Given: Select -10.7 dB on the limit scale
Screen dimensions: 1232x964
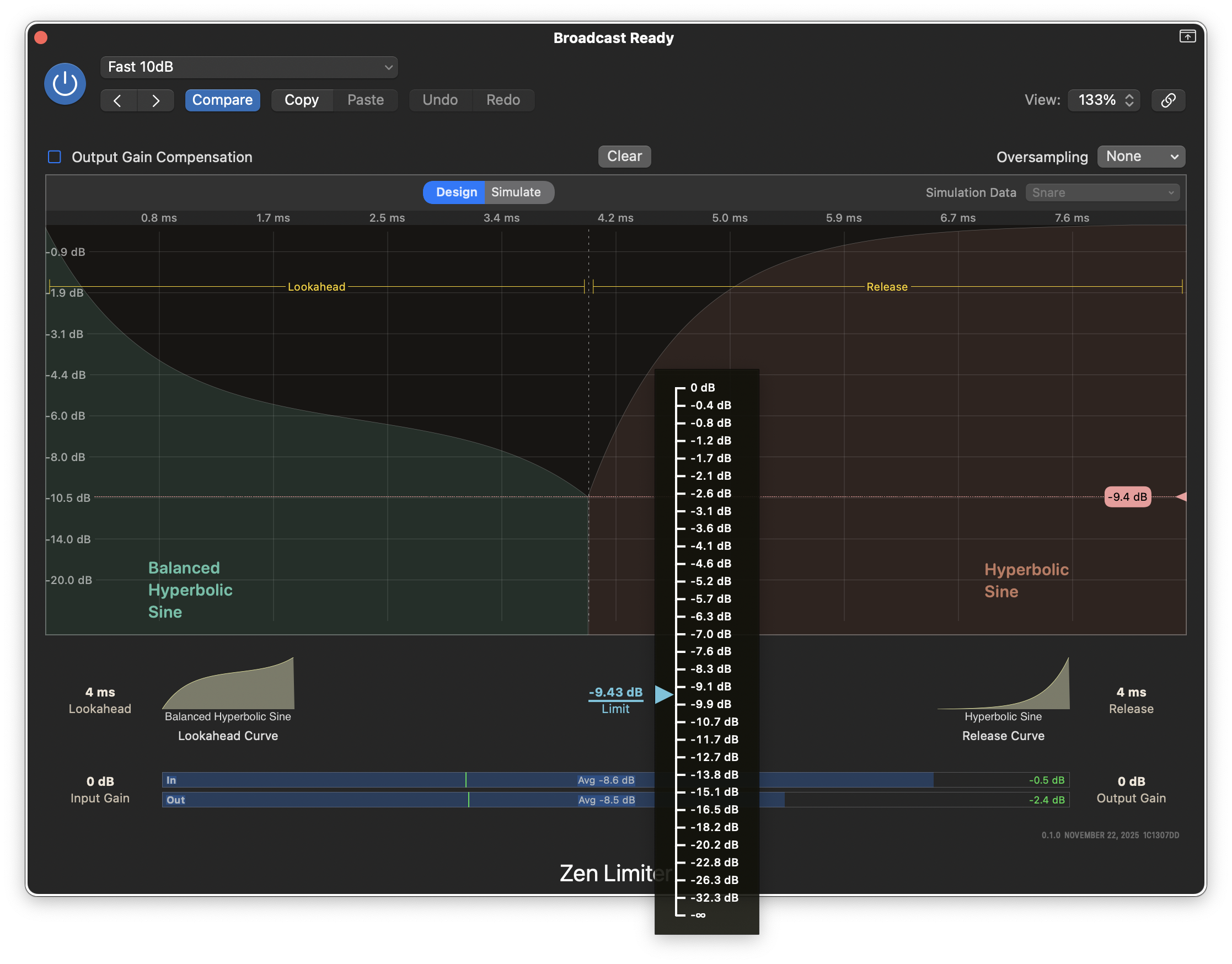Looking at the screenshot, I should coord(714,722).
